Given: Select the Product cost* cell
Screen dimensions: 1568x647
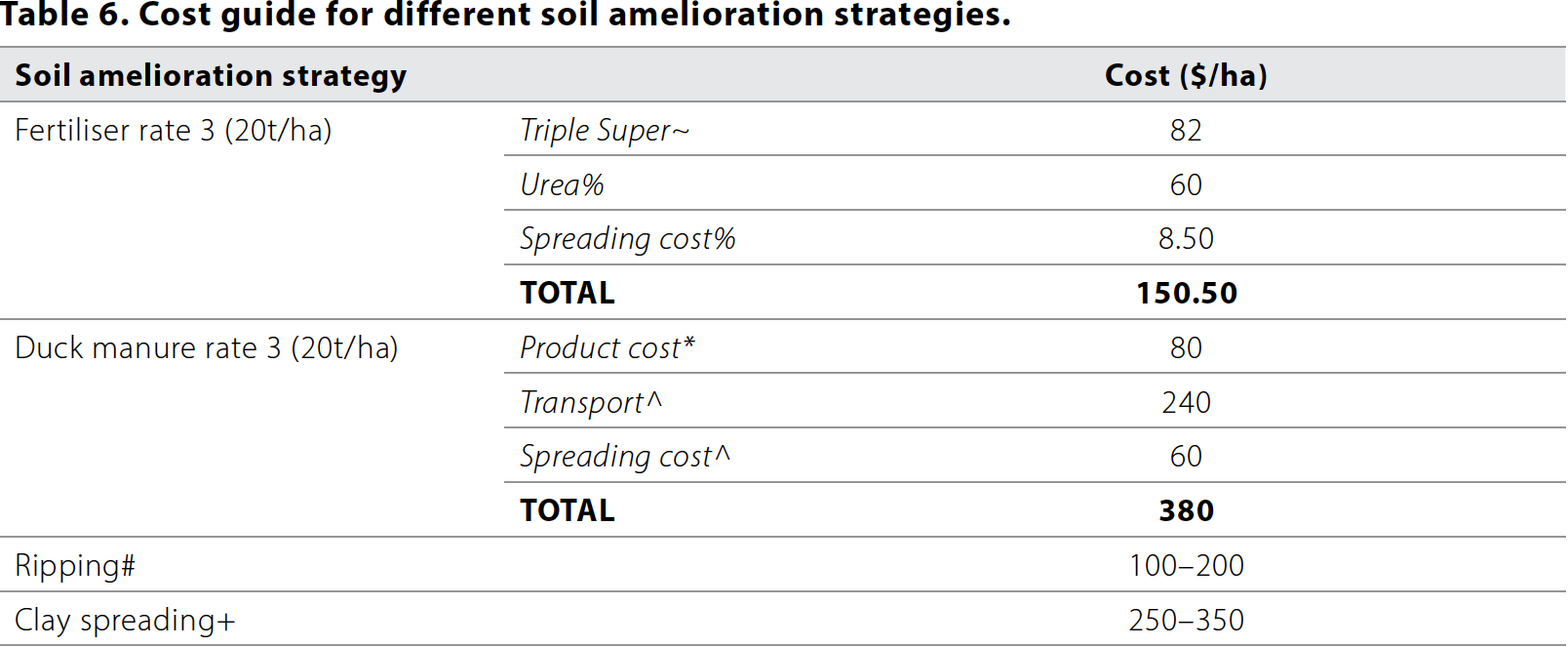Looking at the screenshot, I should click(608, 348).
